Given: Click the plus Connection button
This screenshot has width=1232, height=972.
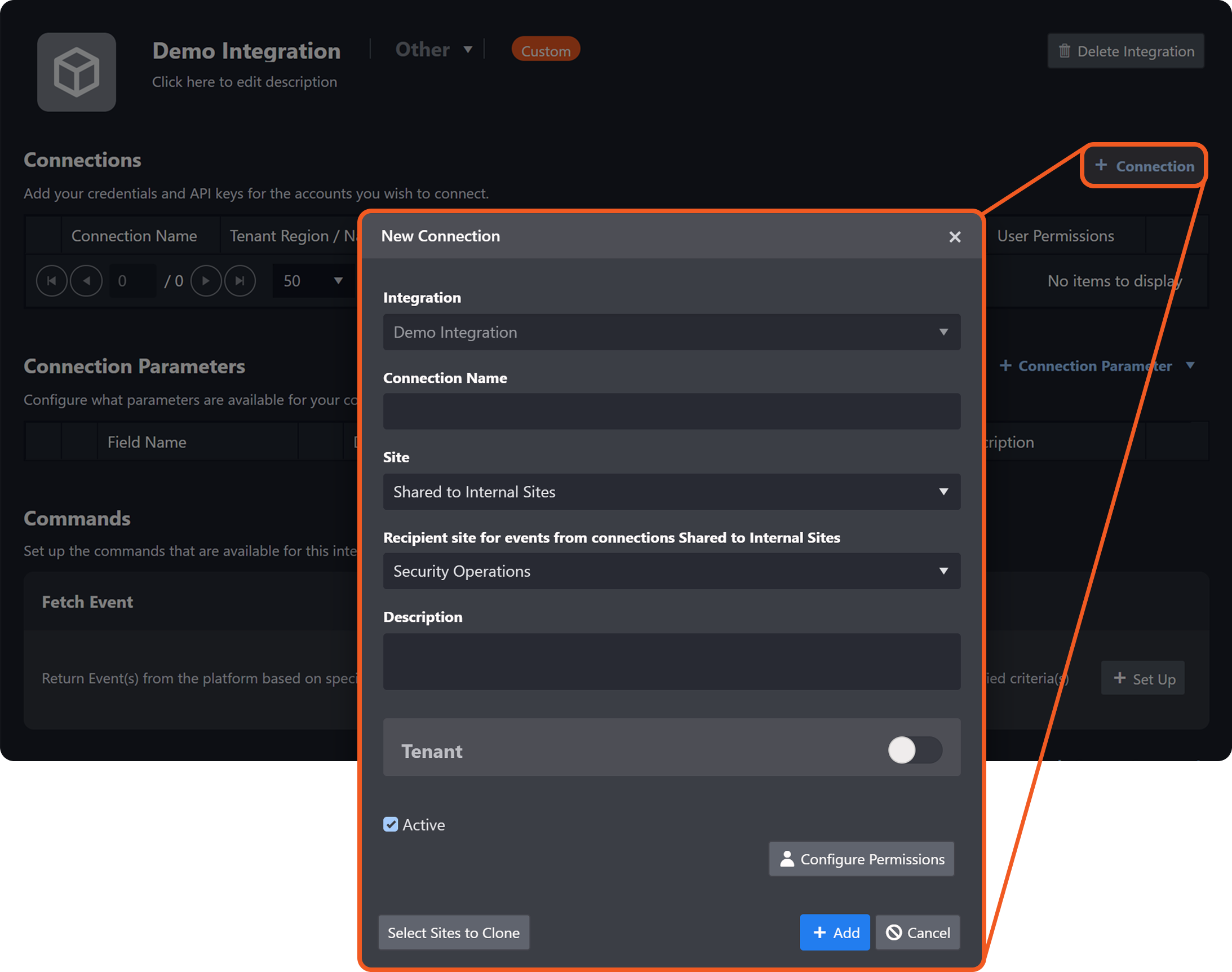Looking at the screenshot, I should tap(1144, 166).
